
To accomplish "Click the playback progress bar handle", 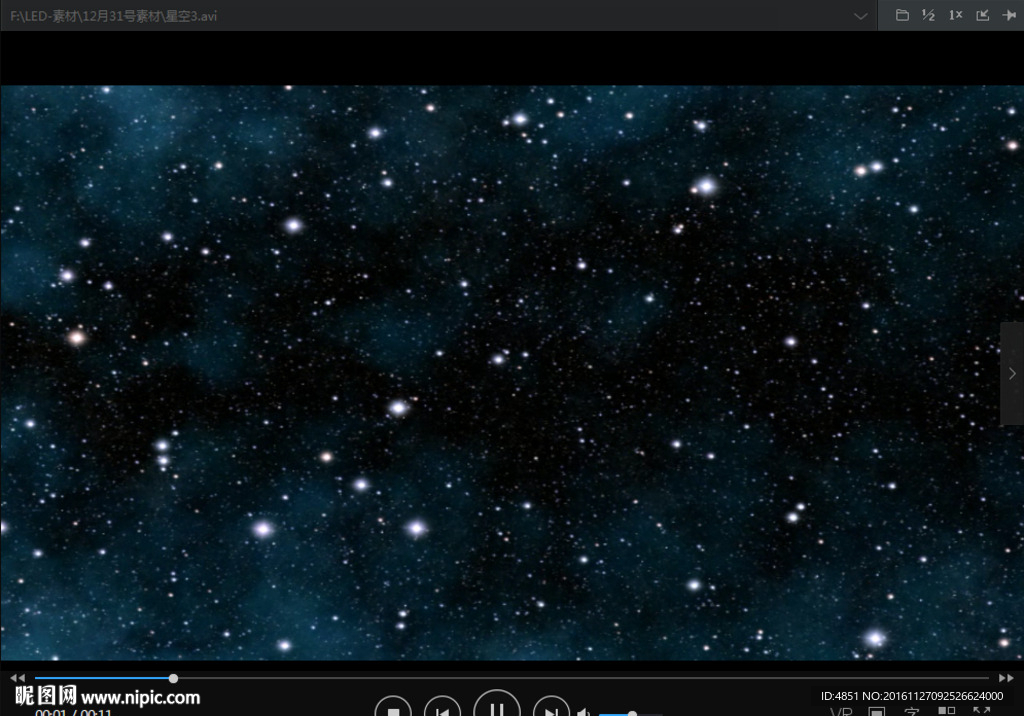I will click(x=173, y=678).
